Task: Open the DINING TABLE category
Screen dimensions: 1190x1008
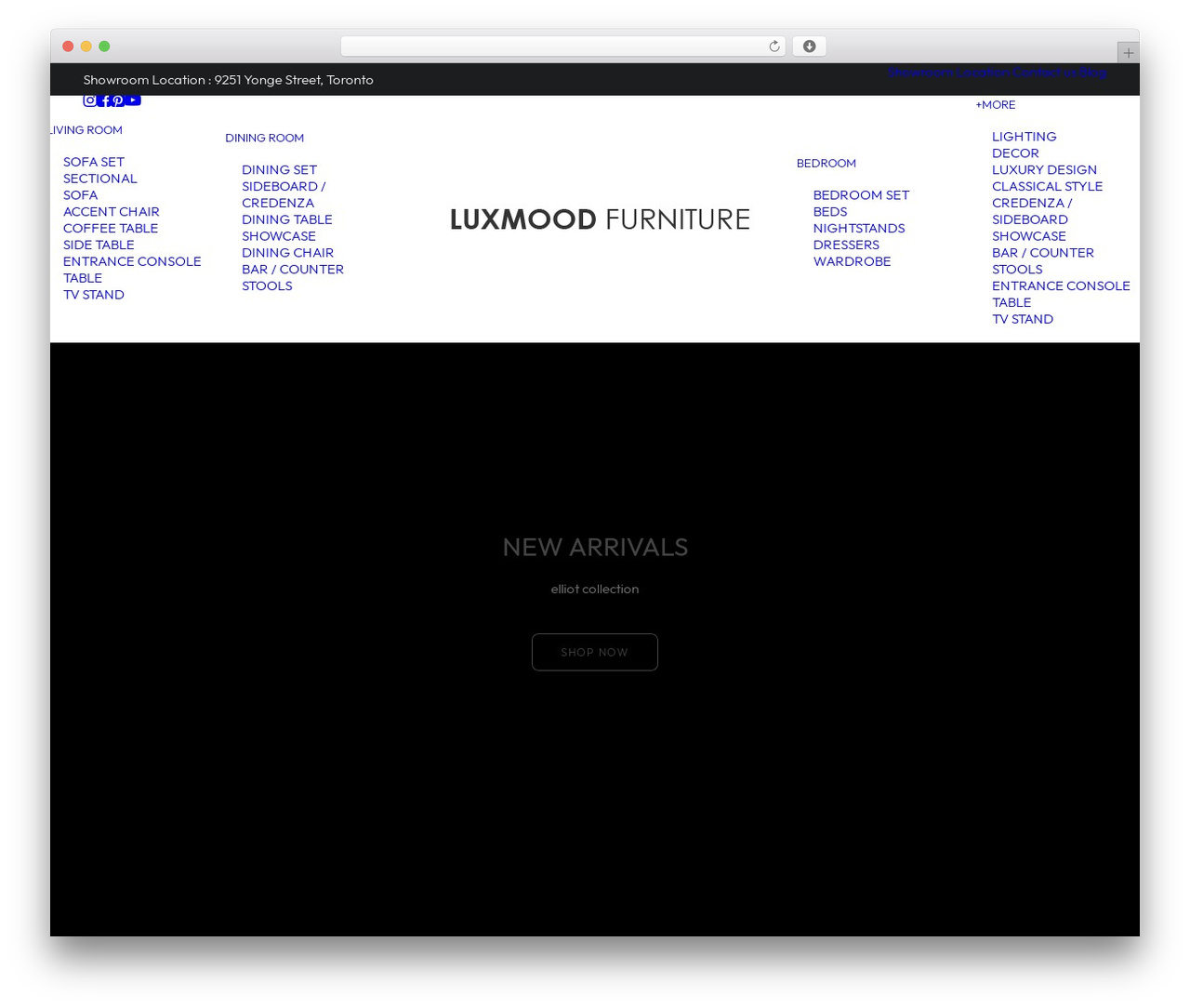Action: [287, 219]
